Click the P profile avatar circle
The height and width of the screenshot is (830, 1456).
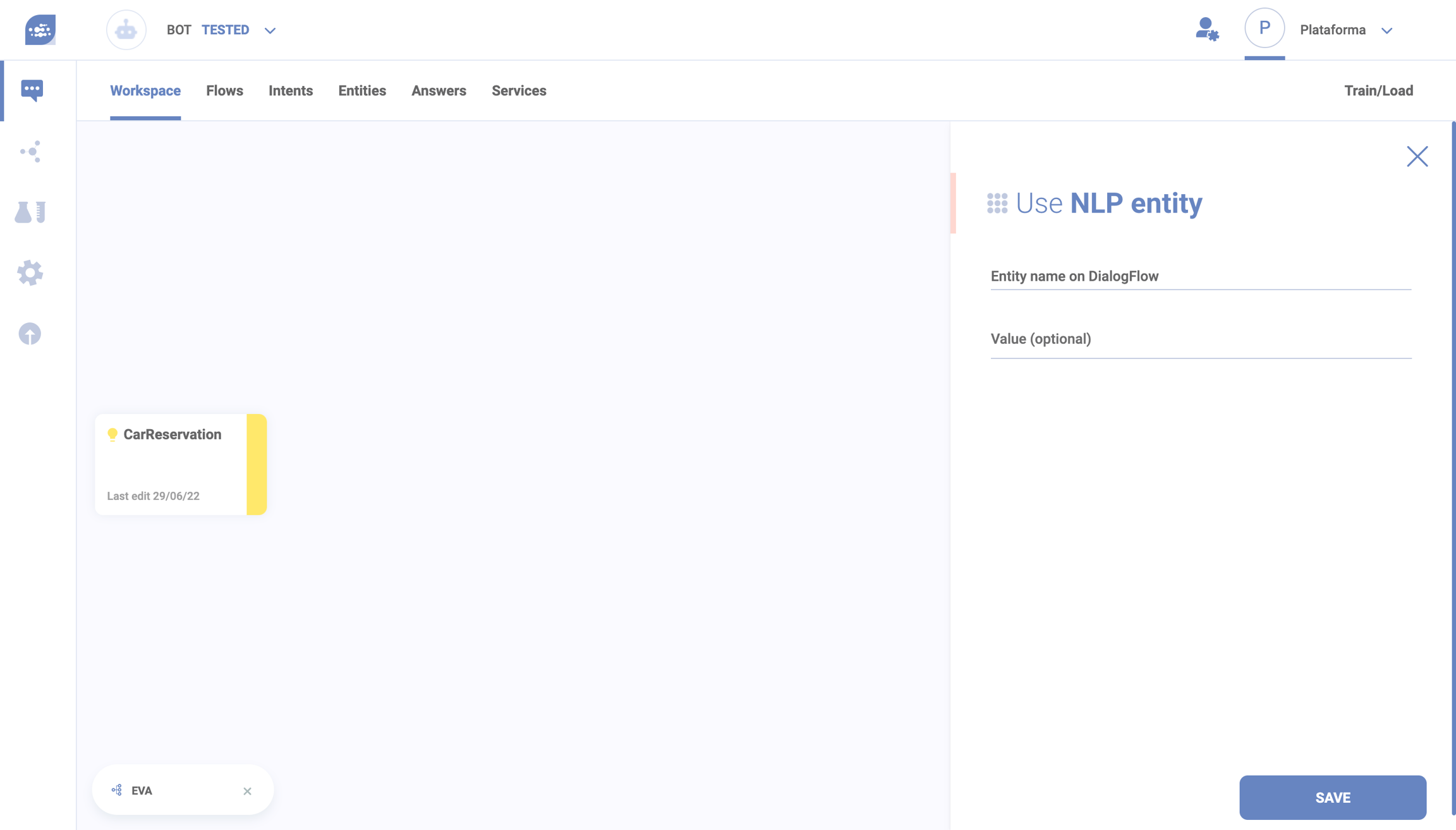[x=1264, y=28]
